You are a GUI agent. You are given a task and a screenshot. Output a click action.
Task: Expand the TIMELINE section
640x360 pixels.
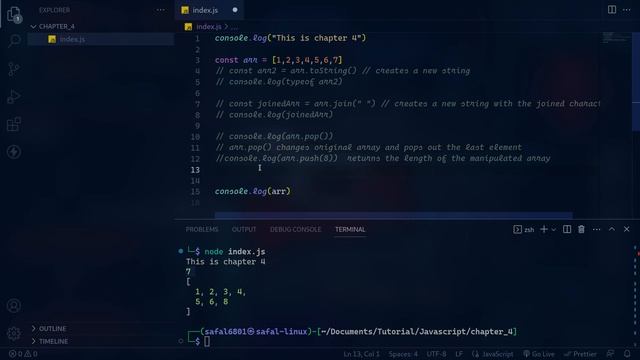pyautogui.click(x=53, y=341)
